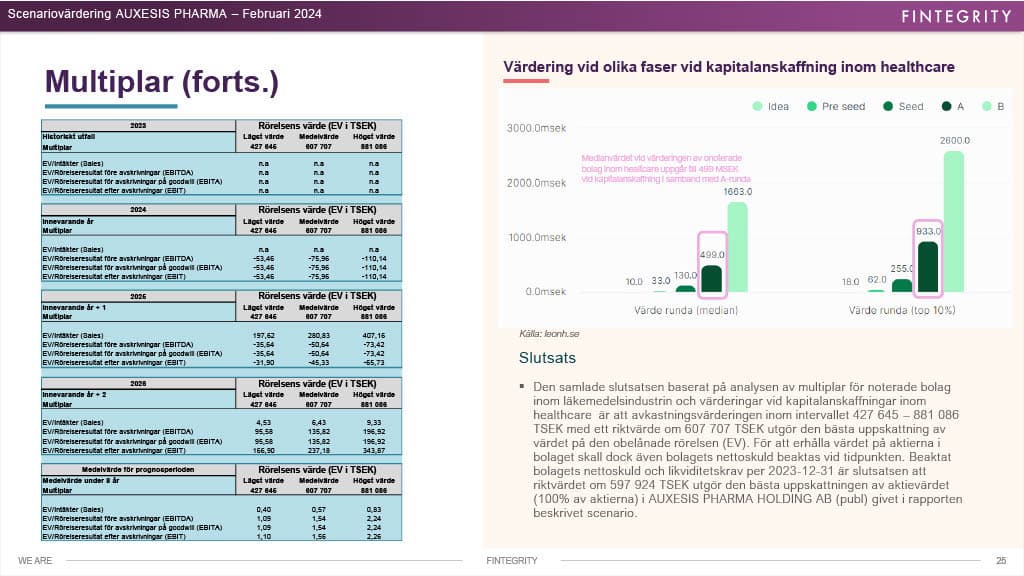Click the conclusion paragraph under Slutsats
1024x576 pixels.
pyautogui.click(x=746, y=449)
